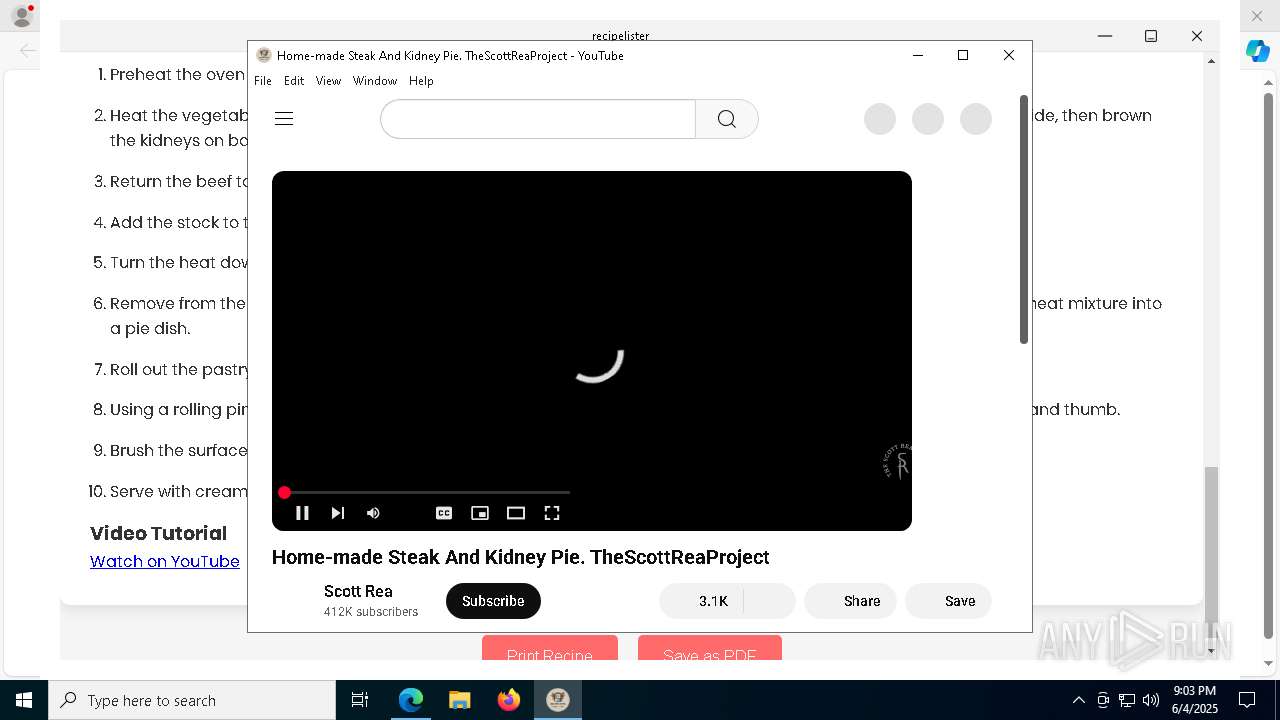Click the Video Tutorial heading
1280x720 pixels.
(159, 533)
